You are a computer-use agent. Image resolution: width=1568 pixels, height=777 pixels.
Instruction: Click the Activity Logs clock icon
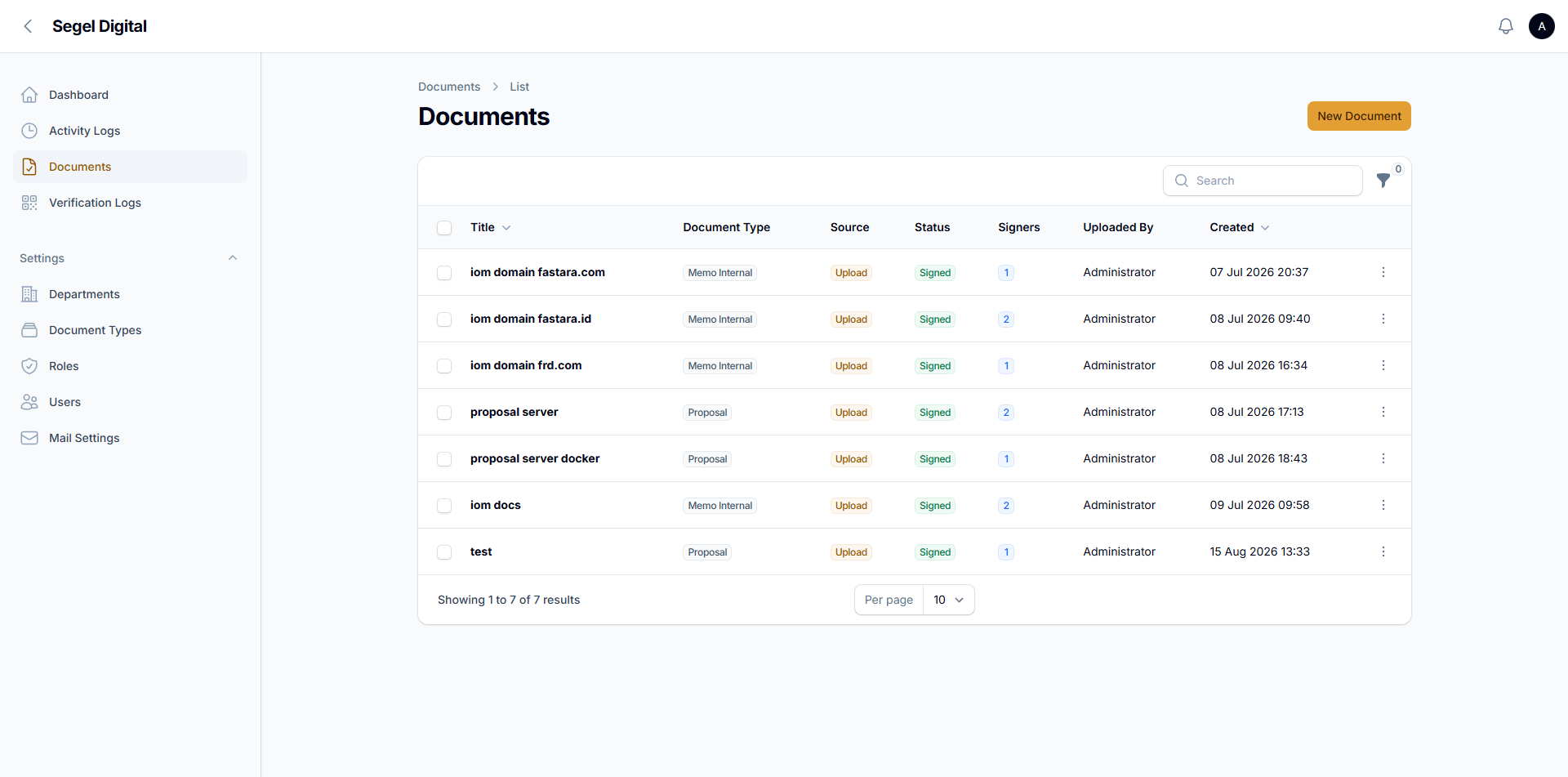pyautogui.click(x=29, y=131)
